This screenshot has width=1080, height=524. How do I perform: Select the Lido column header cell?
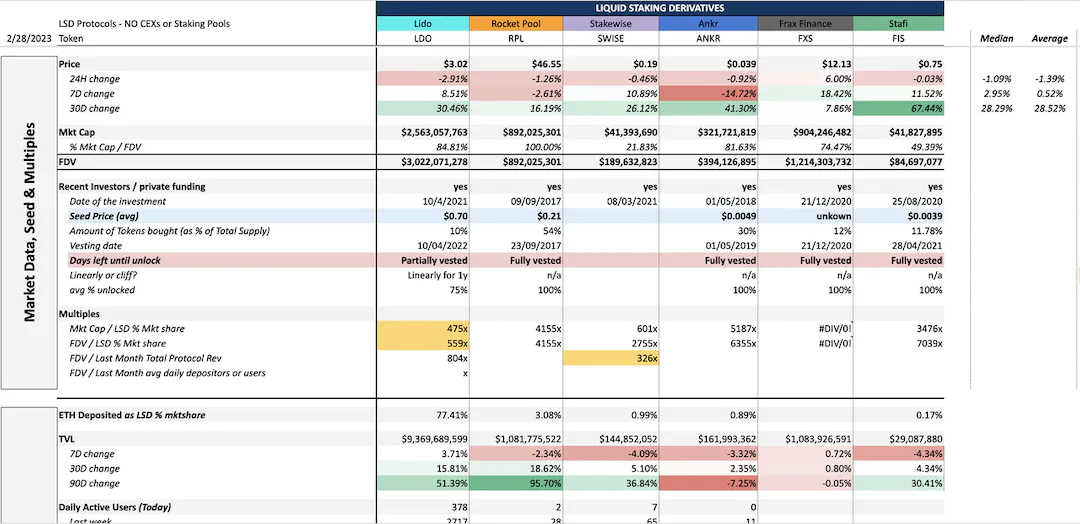[423, 24]
